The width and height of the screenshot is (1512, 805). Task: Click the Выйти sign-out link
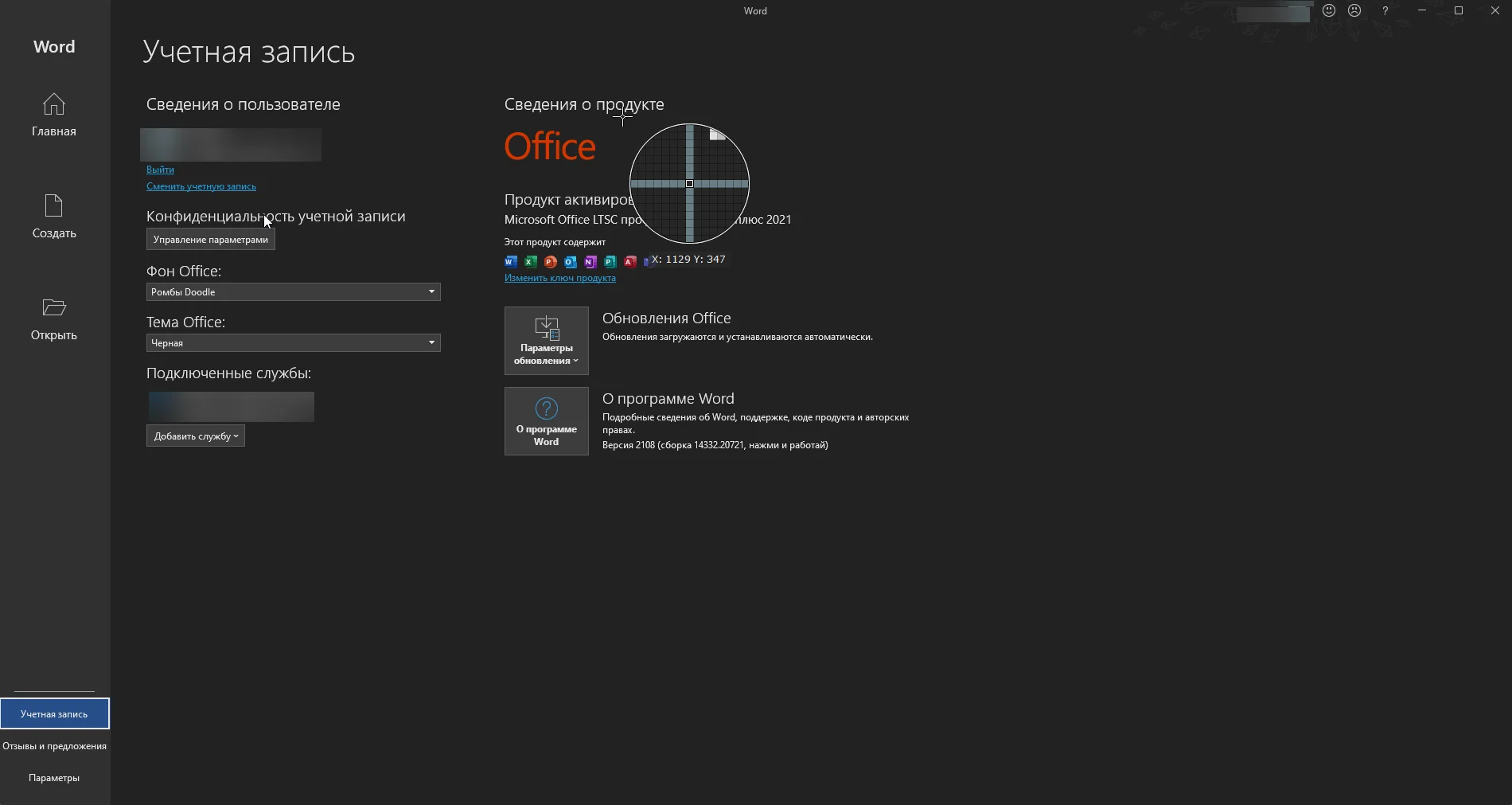tap(160, 170)
